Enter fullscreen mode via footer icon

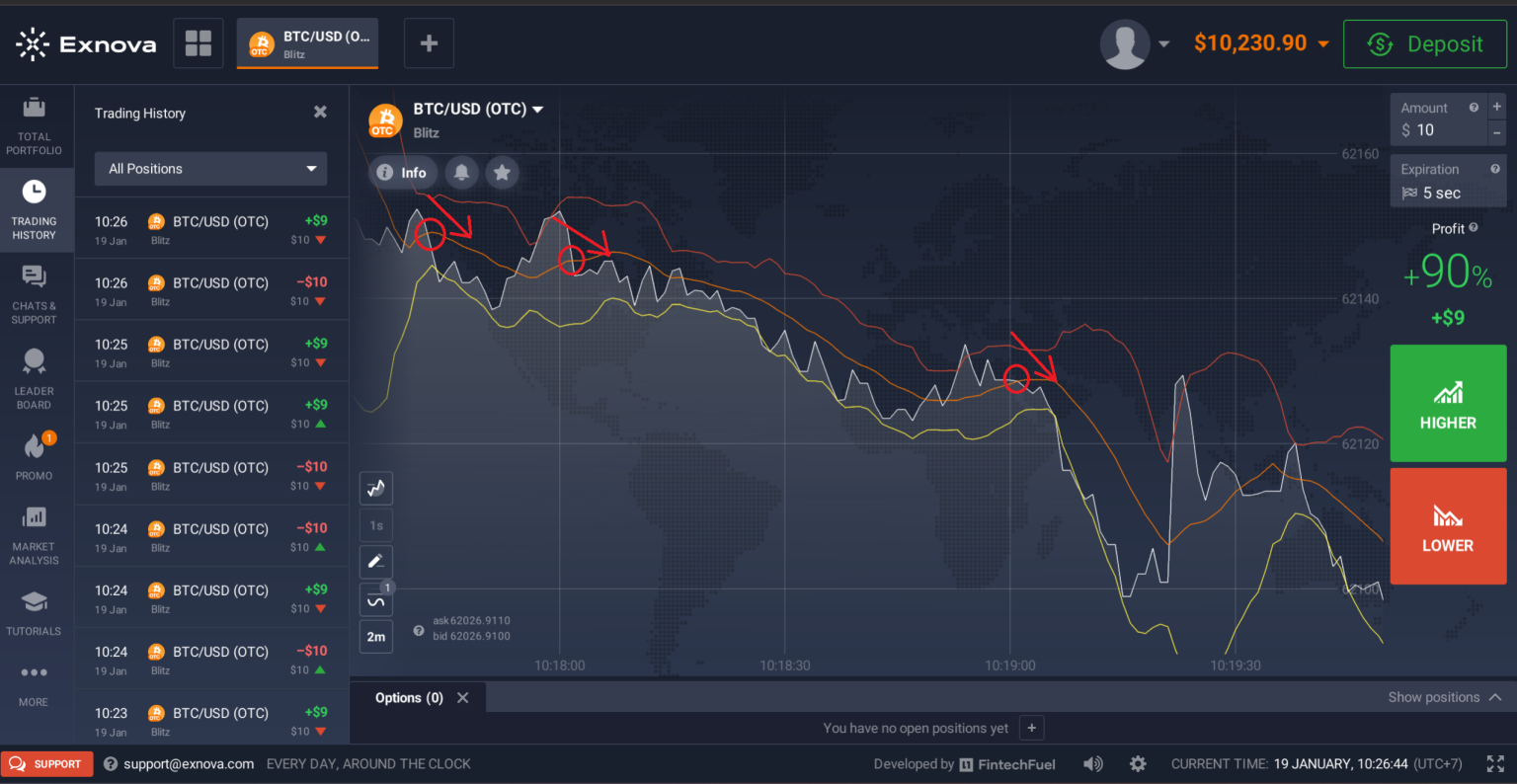(x=1495, y=763)
